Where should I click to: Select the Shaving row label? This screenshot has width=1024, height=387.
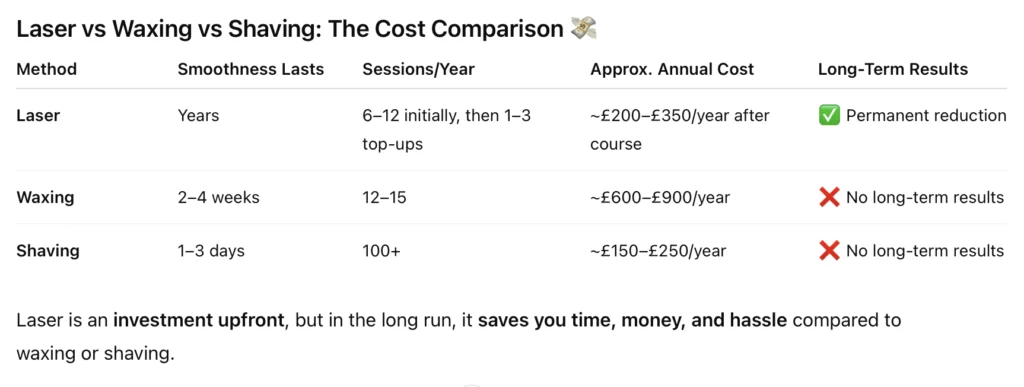tap(48, 251)
